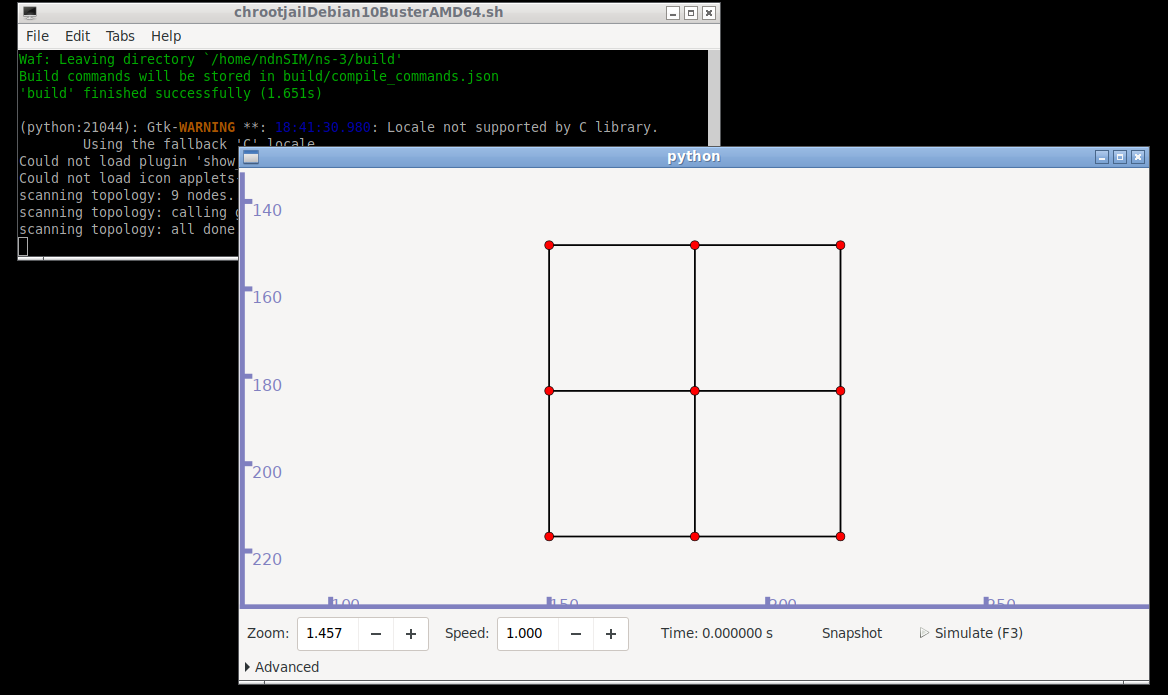
Task: Expand the Advanced section
Action: [x=282, y=667]
